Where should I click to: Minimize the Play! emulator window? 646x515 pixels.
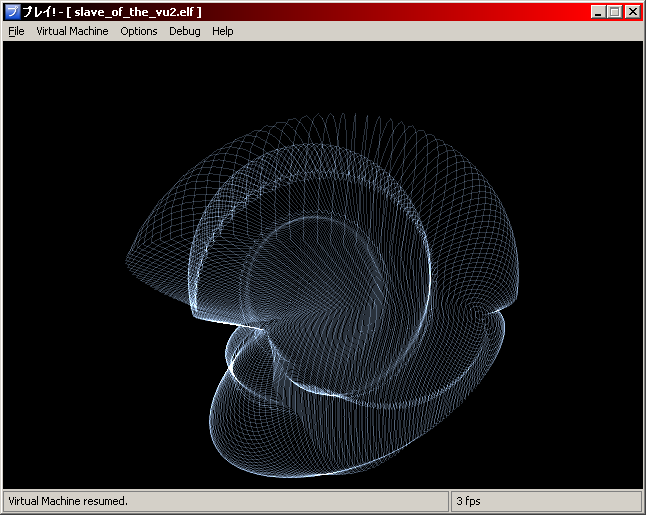[x=598, y=12]
